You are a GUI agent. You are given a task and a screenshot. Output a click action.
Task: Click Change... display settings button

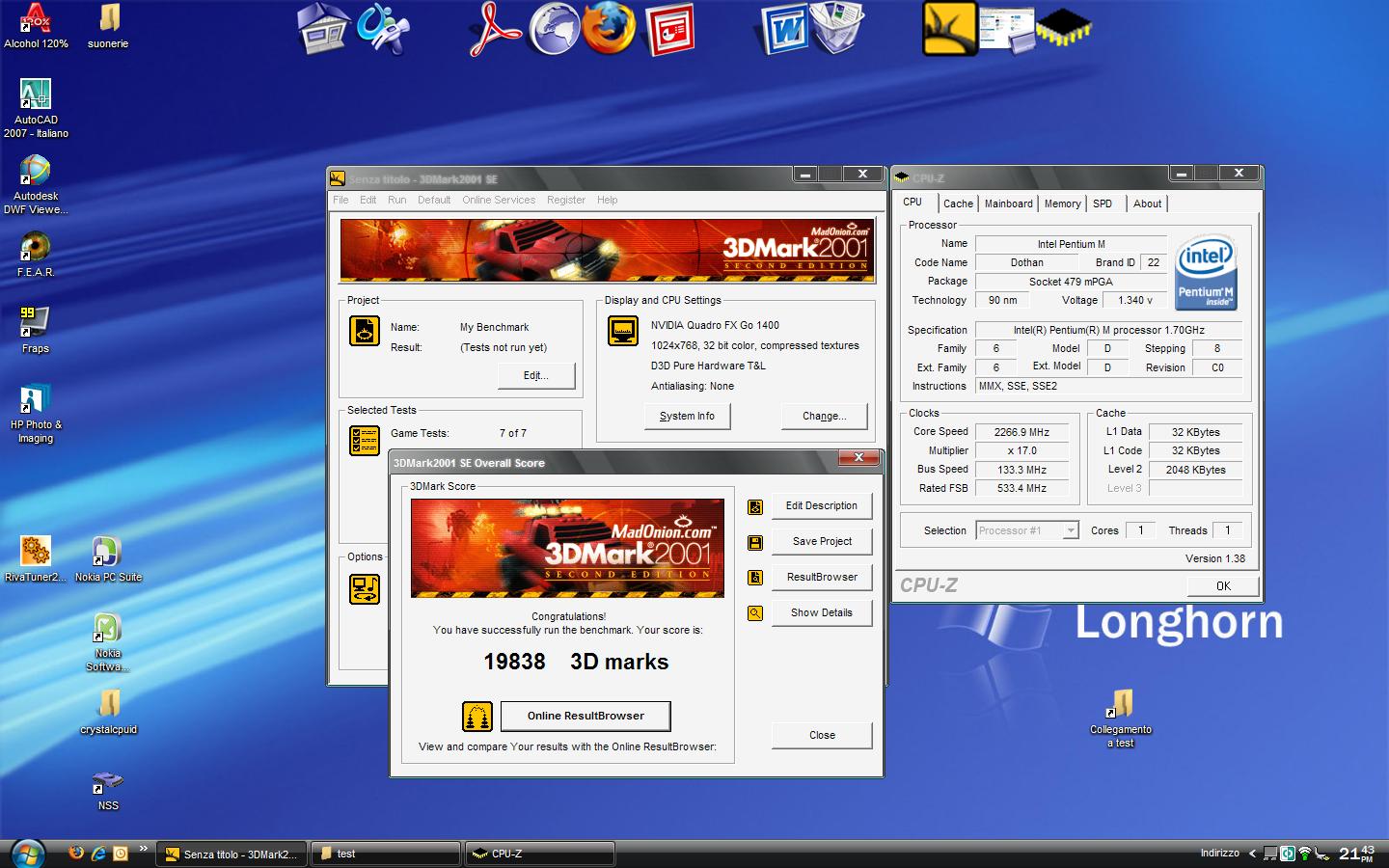click(x=824, y=416)
